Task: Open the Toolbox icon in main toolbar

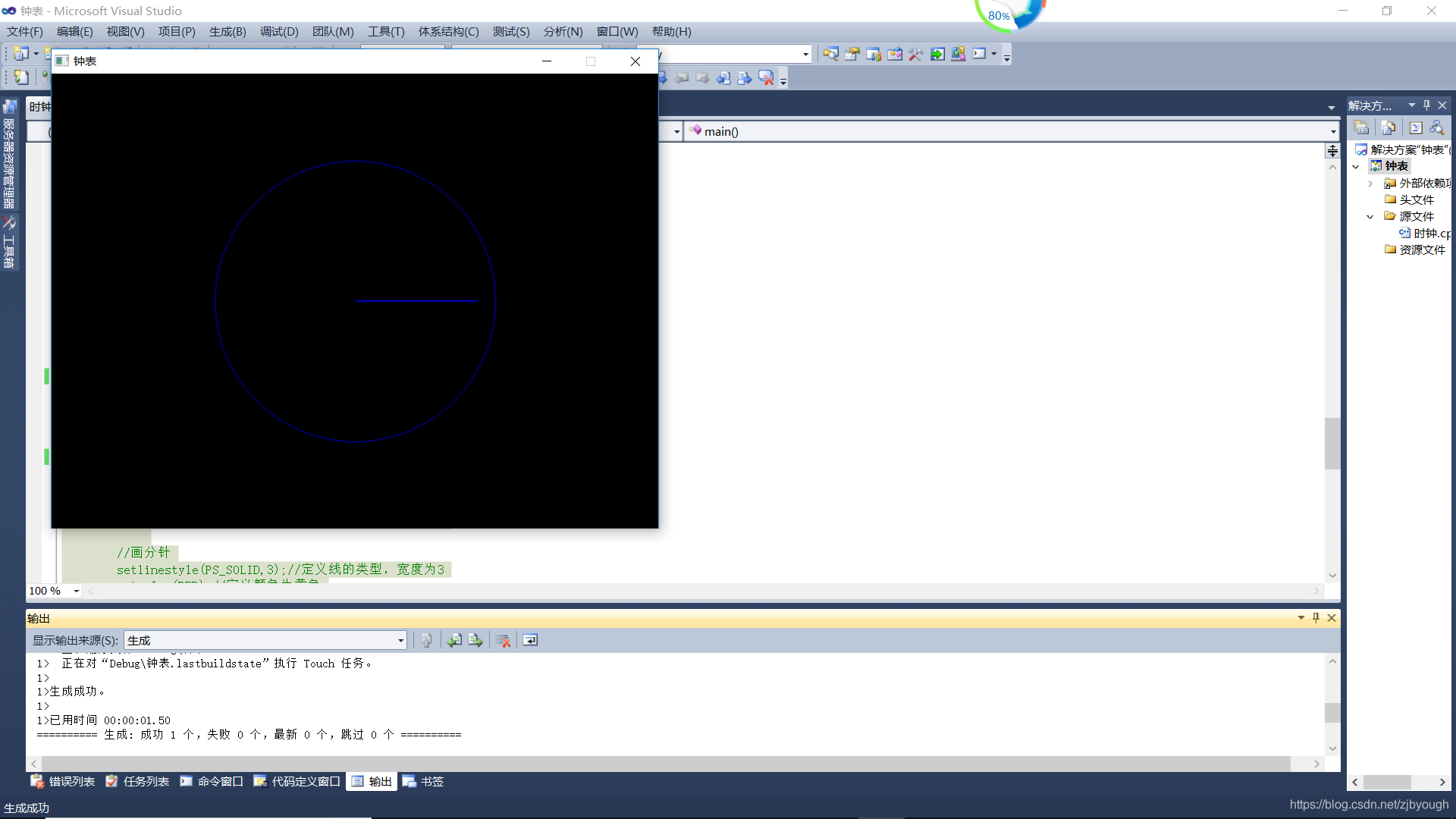Action: [916, 54]
